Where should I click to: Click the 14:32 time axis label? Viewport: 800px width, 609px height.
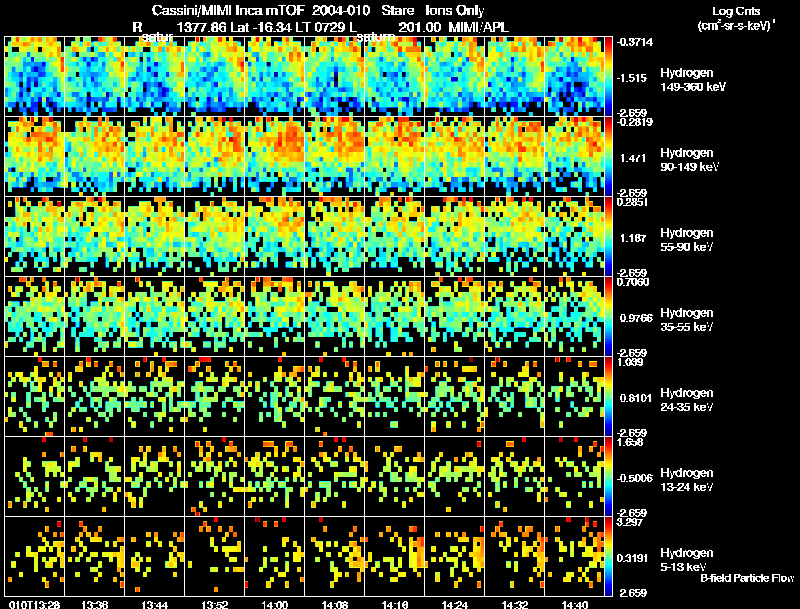tap(515, 605)
